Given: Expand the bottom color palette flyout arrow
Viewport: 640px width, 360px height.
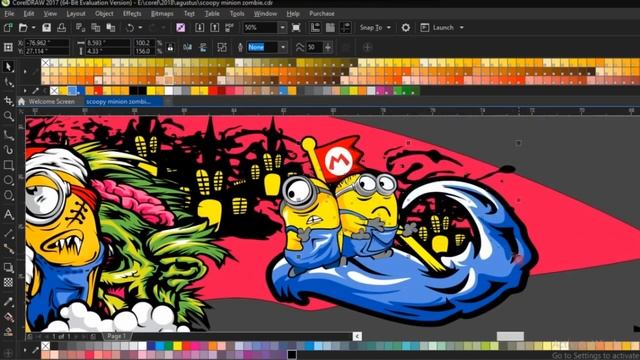Looking at the screenshot, I should click(x=25, y=350).
